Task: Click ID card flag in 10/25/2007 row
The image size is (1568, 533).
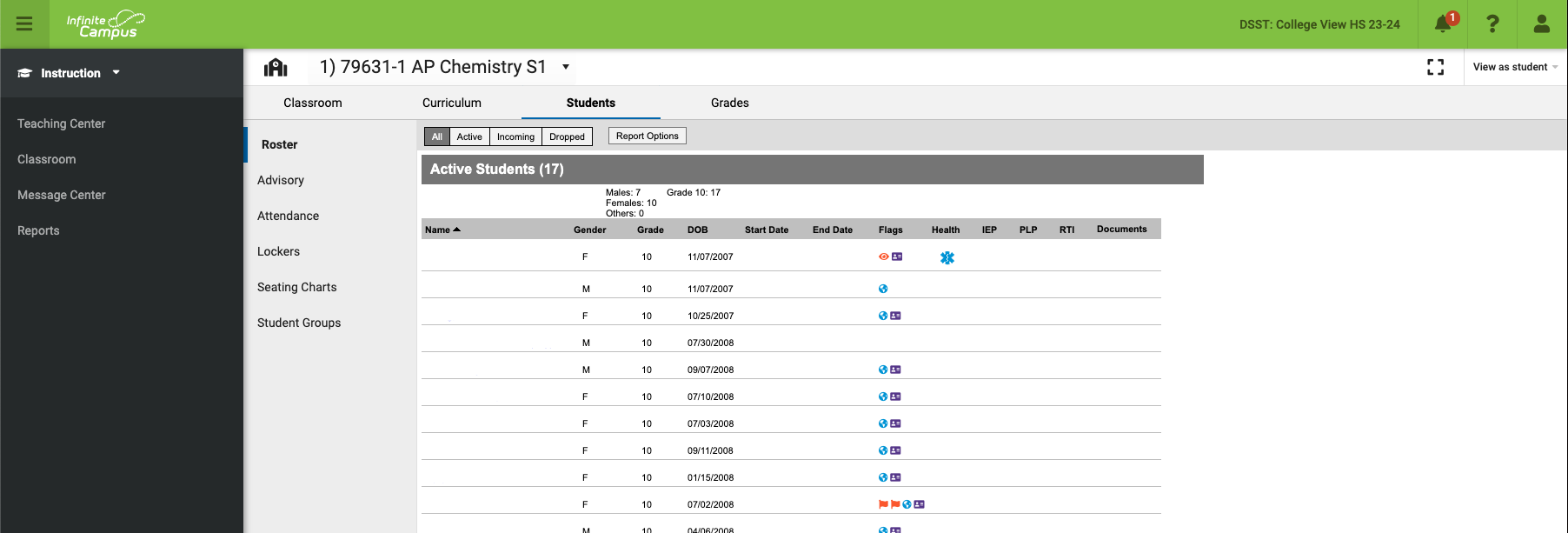Action: tap(895, 316)
